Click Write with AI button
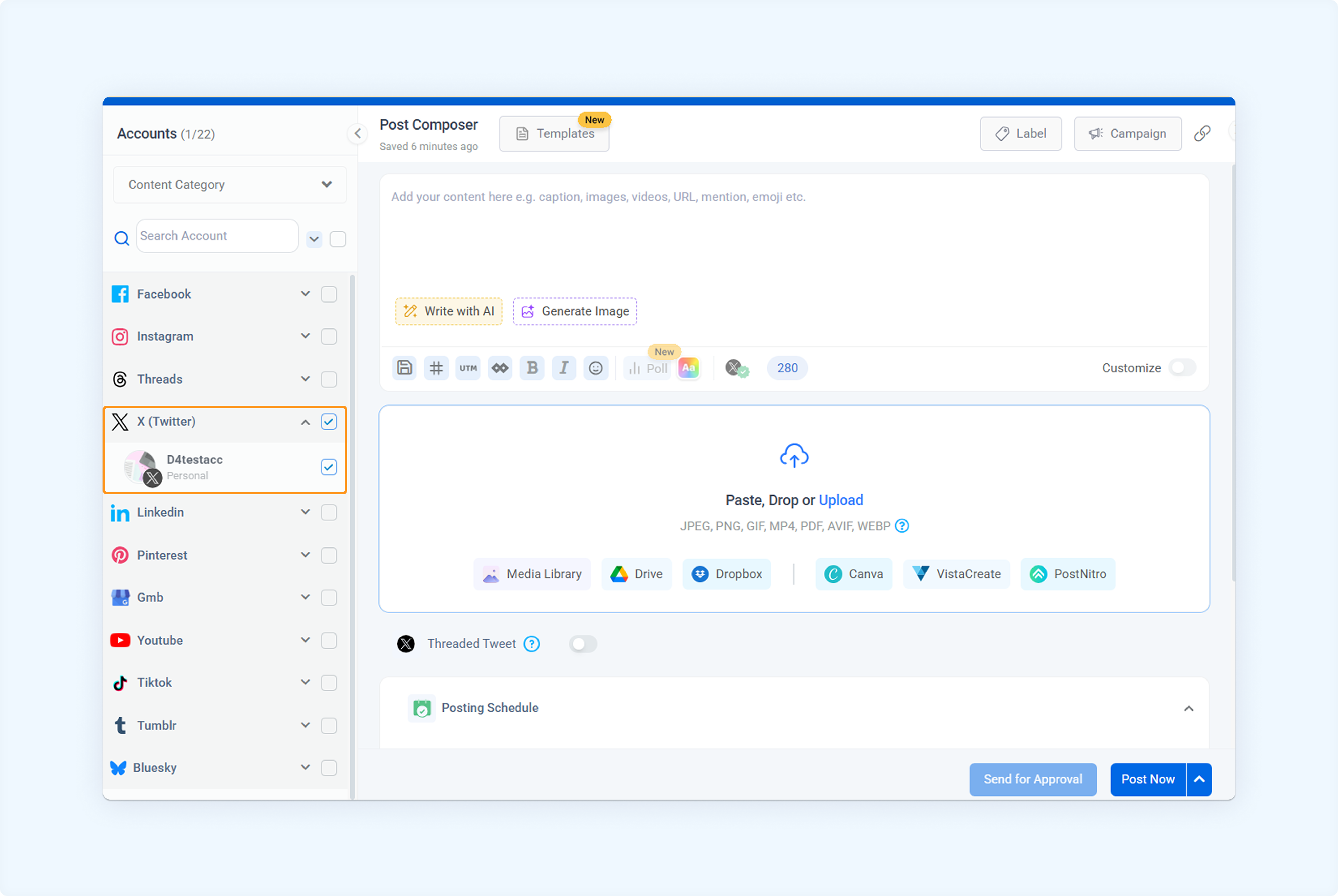This screenshot has height=896, width=1338. click(449, 311)
